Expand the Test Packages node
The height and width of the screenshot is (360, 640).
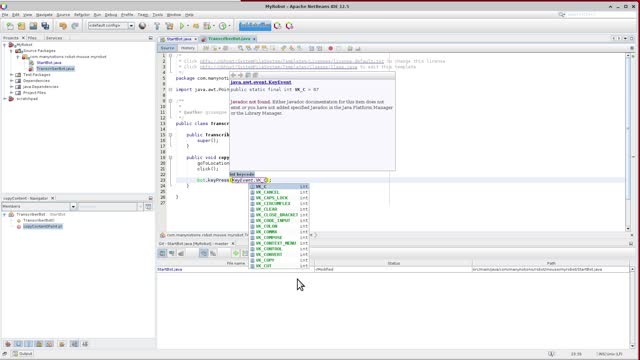[11, 75]
